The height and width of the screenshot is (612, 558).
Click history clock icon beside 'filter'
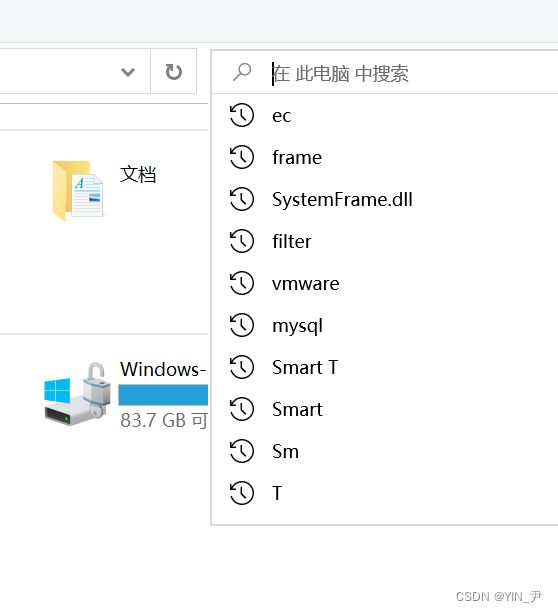coord(242,241)
